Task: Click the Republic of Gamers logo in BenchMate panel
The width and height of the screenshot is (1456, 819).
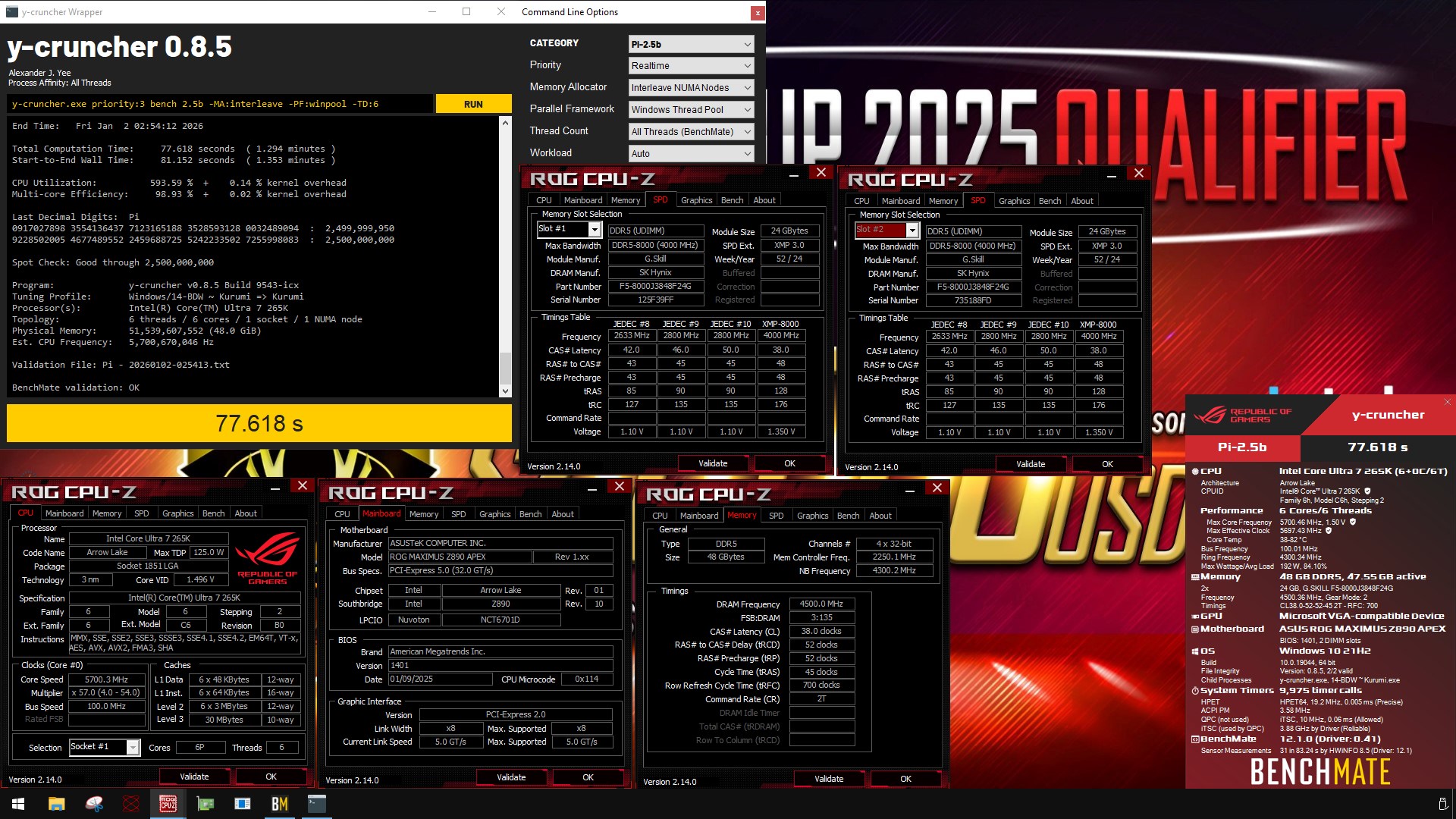Action: click(1242, 415)
